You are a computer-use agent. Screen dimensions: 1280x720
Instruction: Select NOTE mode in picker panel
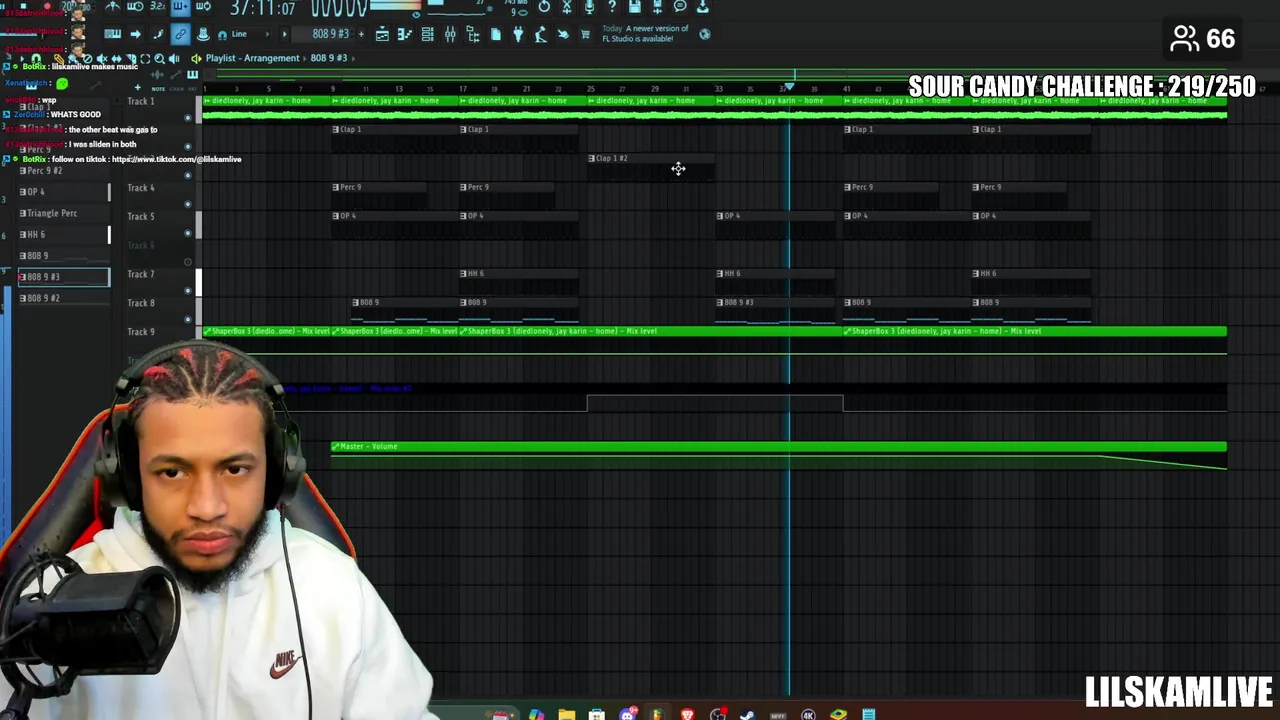coord(158,88)
